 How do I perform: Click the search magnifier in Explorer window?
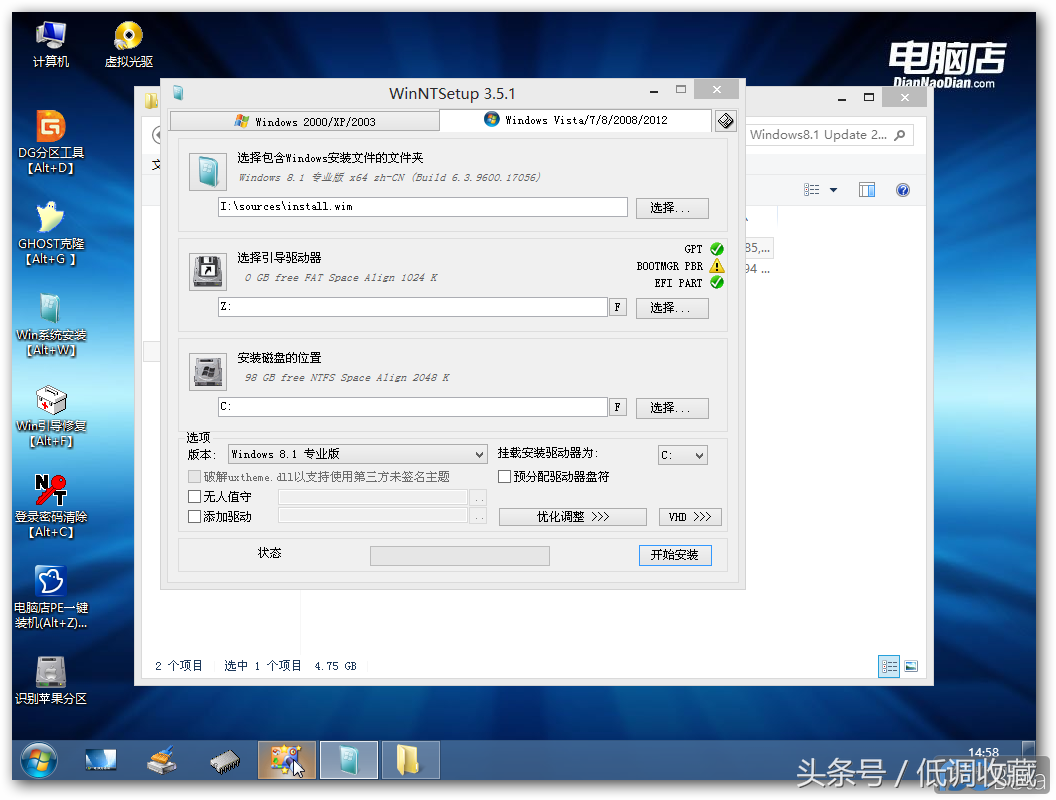(x=900, y=135)
